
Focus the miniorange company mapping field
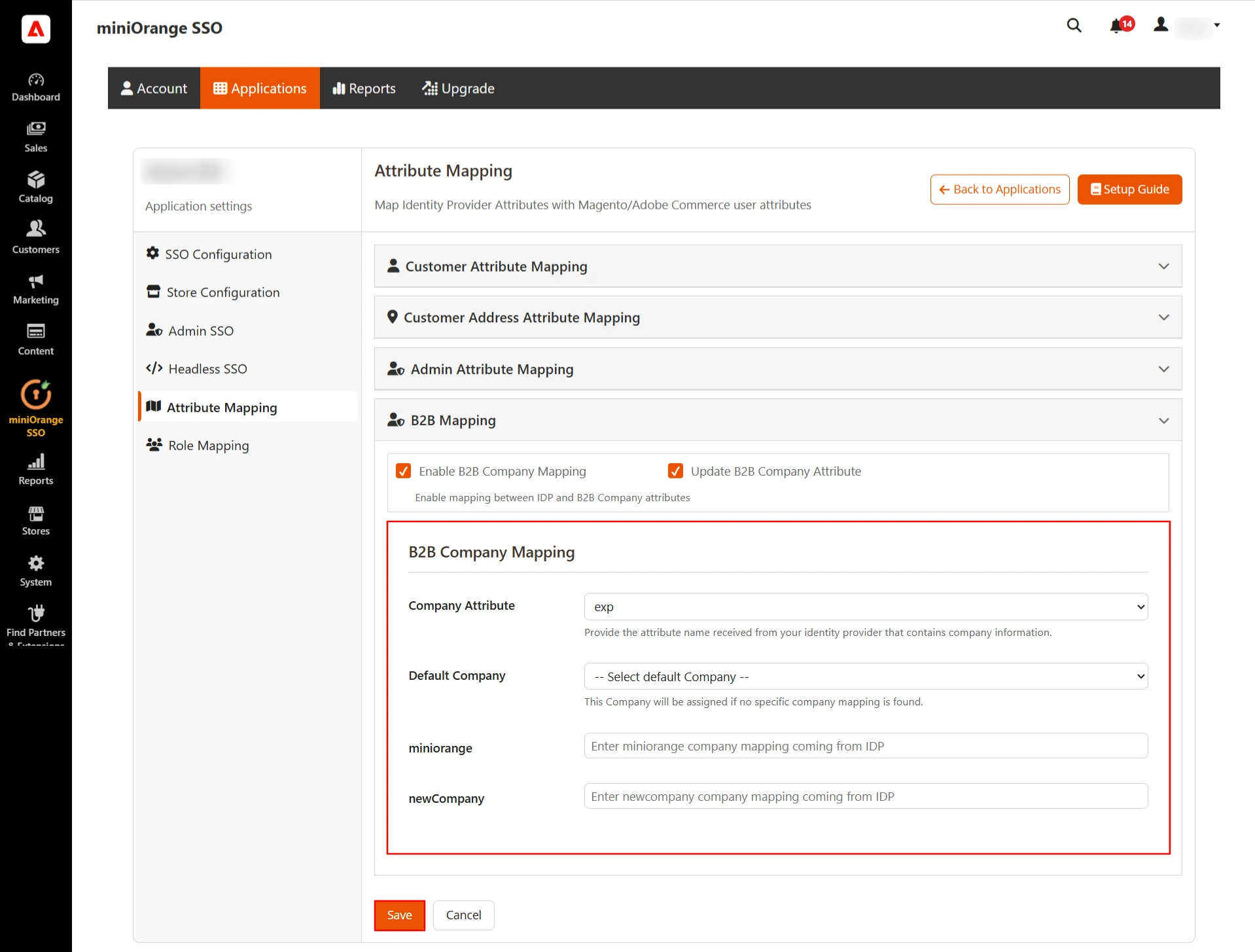click(866, 746)
